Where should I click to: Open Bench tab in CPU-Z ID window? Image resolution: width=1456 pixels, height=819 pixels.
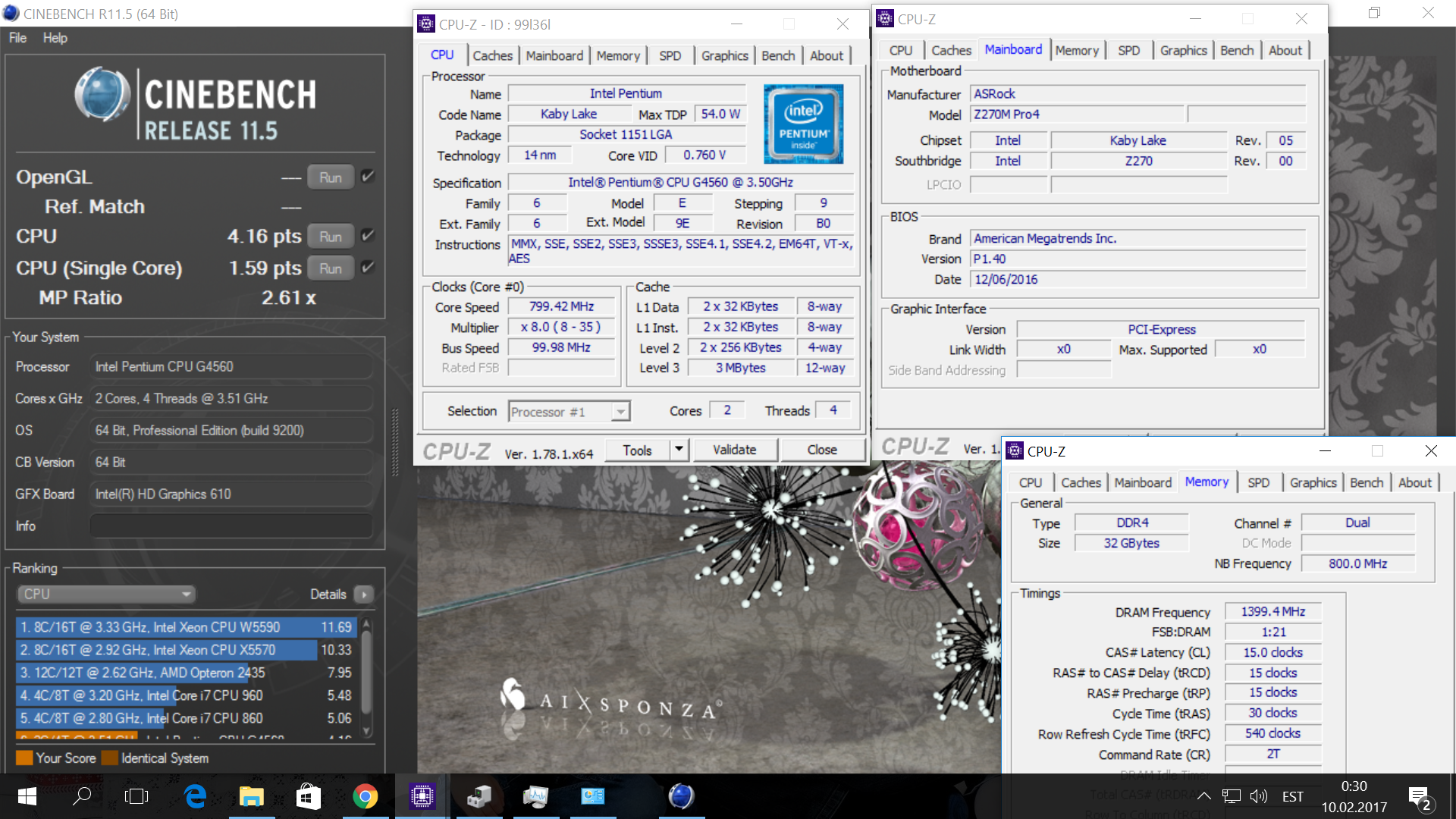778,55
